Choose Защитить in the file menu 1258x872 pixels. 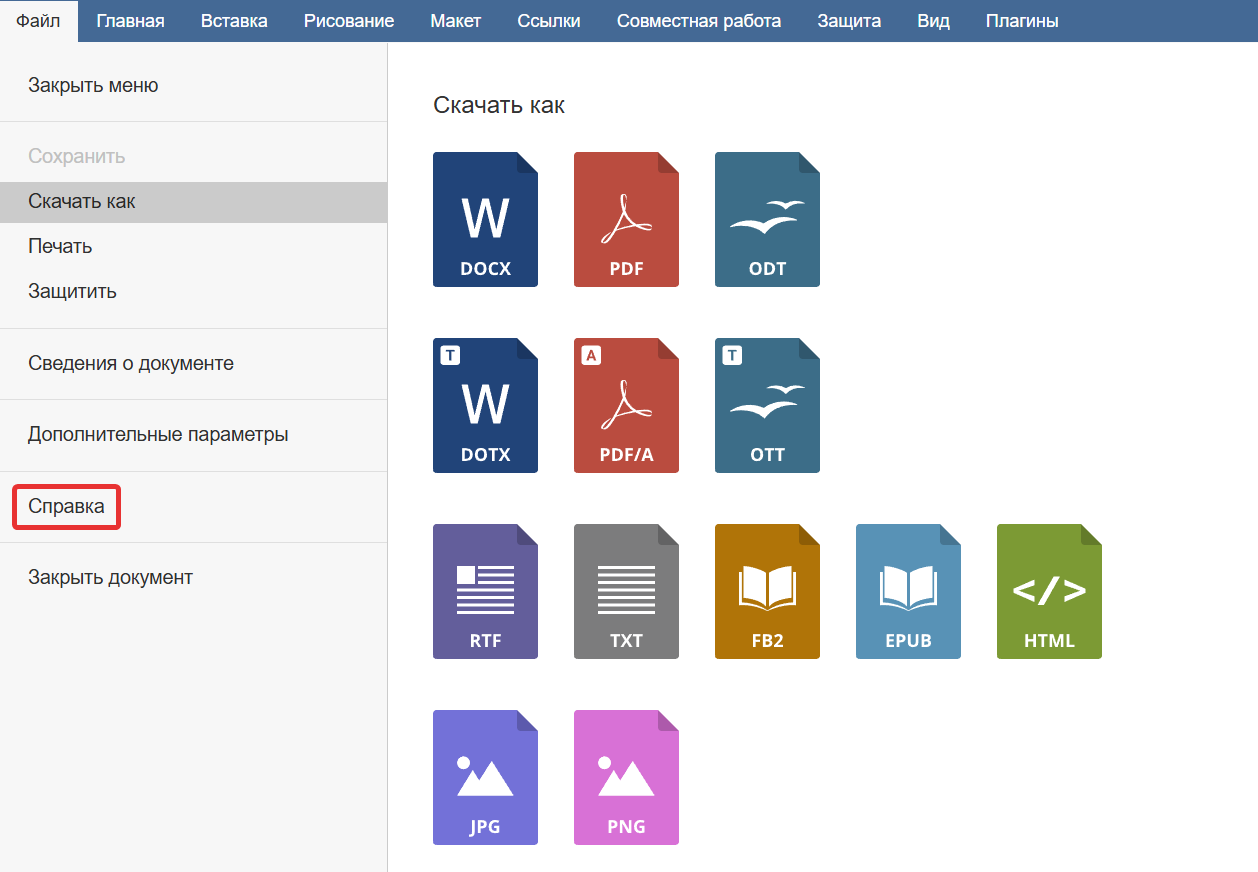click(193, 292)
